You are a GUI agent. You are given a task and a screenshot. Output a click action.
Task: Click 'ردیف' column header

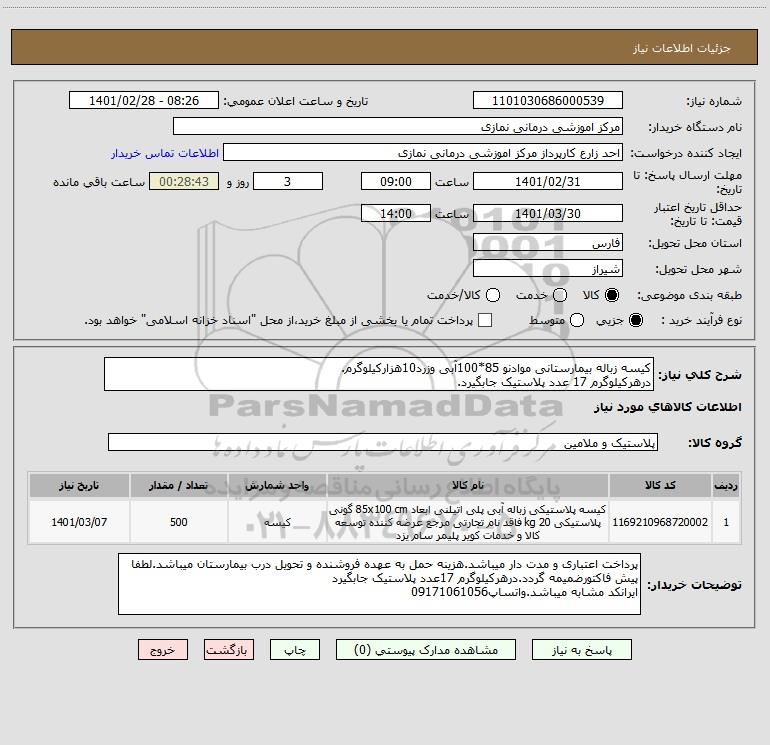coord(726,485)
